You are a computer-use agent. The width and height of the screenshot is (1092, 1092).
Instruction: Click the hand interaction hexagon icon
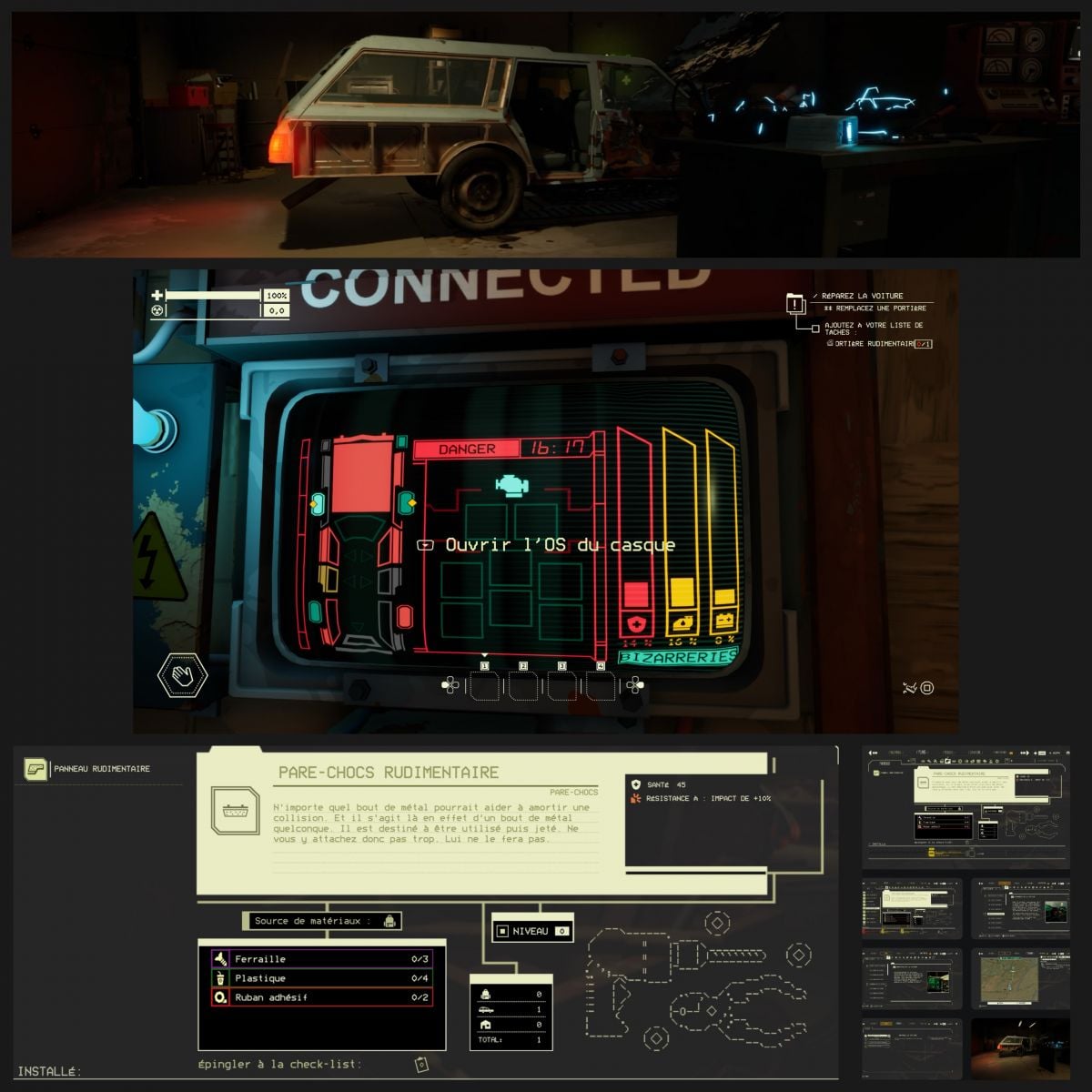(182, 675)
